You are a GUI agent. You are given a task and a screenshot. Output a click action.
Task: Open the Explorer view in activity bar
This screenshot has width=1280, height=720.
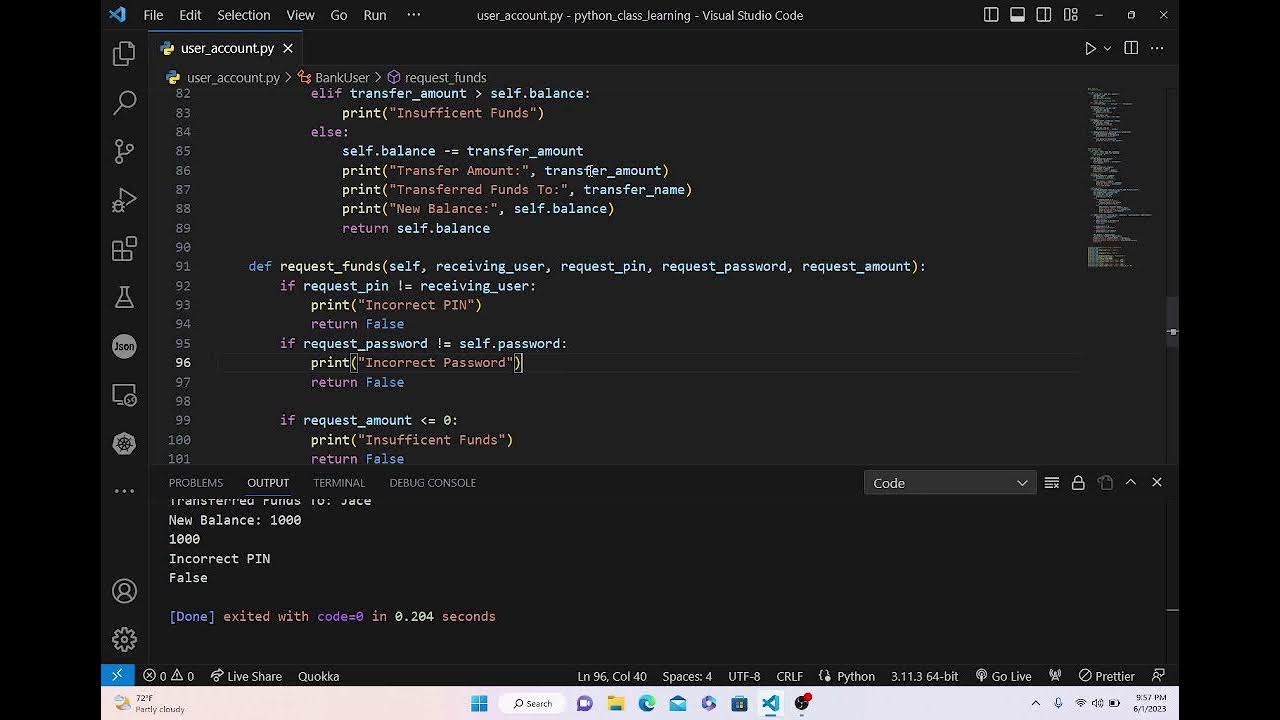124,53
